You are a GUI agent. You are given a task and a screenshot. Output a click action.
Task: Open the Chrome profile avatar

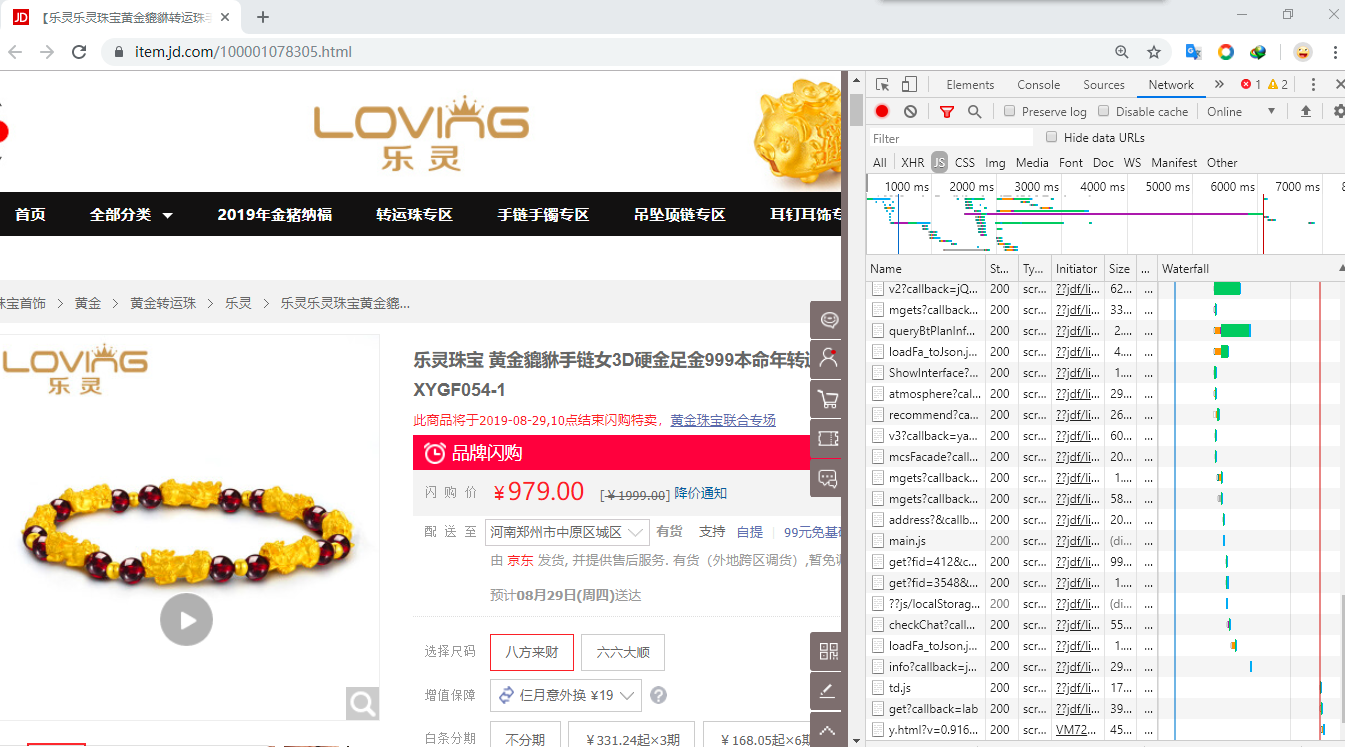click(x=1302, y=52)
